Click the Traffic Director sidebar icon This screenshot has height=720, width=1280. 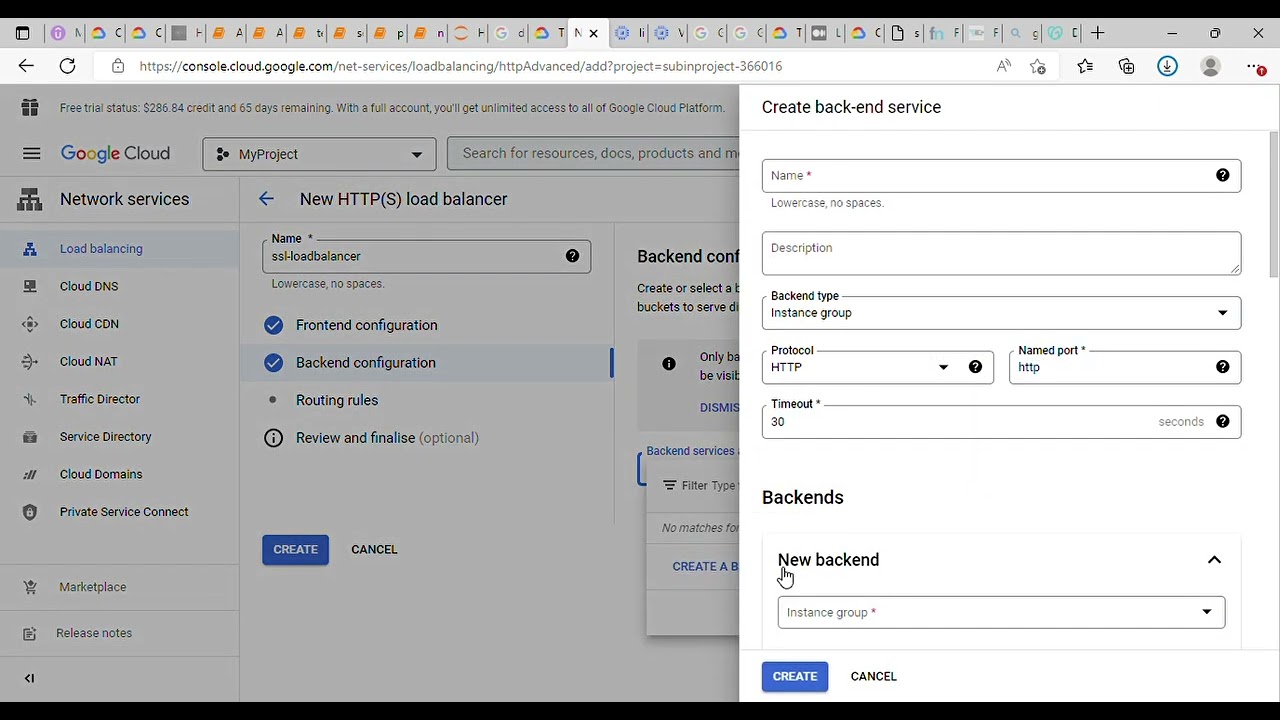30,399
